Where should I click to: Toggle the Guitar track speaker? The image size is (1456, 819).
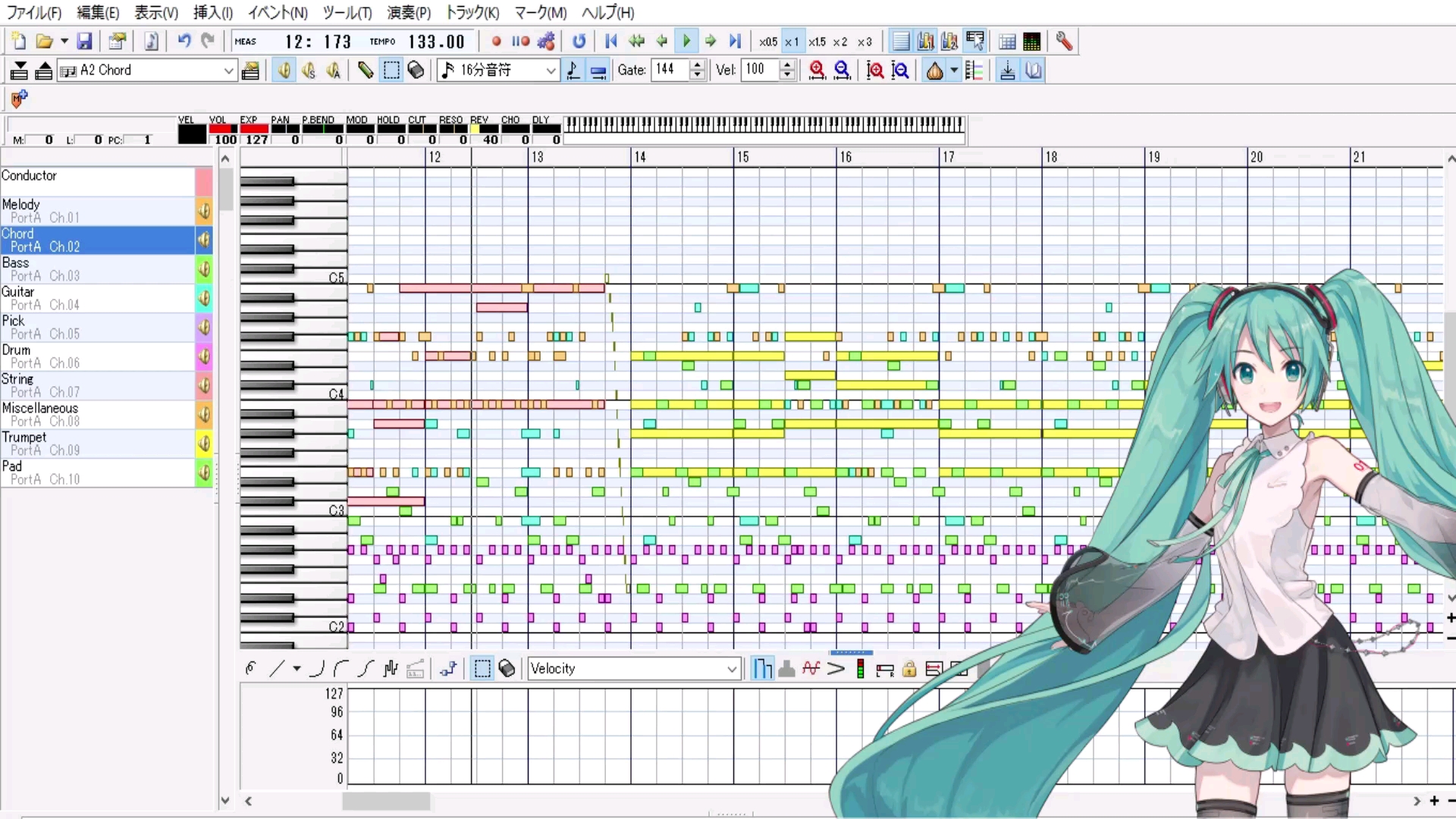click(204, 298)
